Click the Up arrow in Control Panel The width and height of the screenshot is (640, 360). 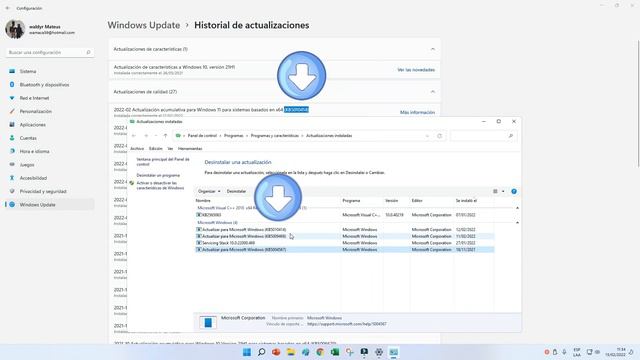(165, 136)
